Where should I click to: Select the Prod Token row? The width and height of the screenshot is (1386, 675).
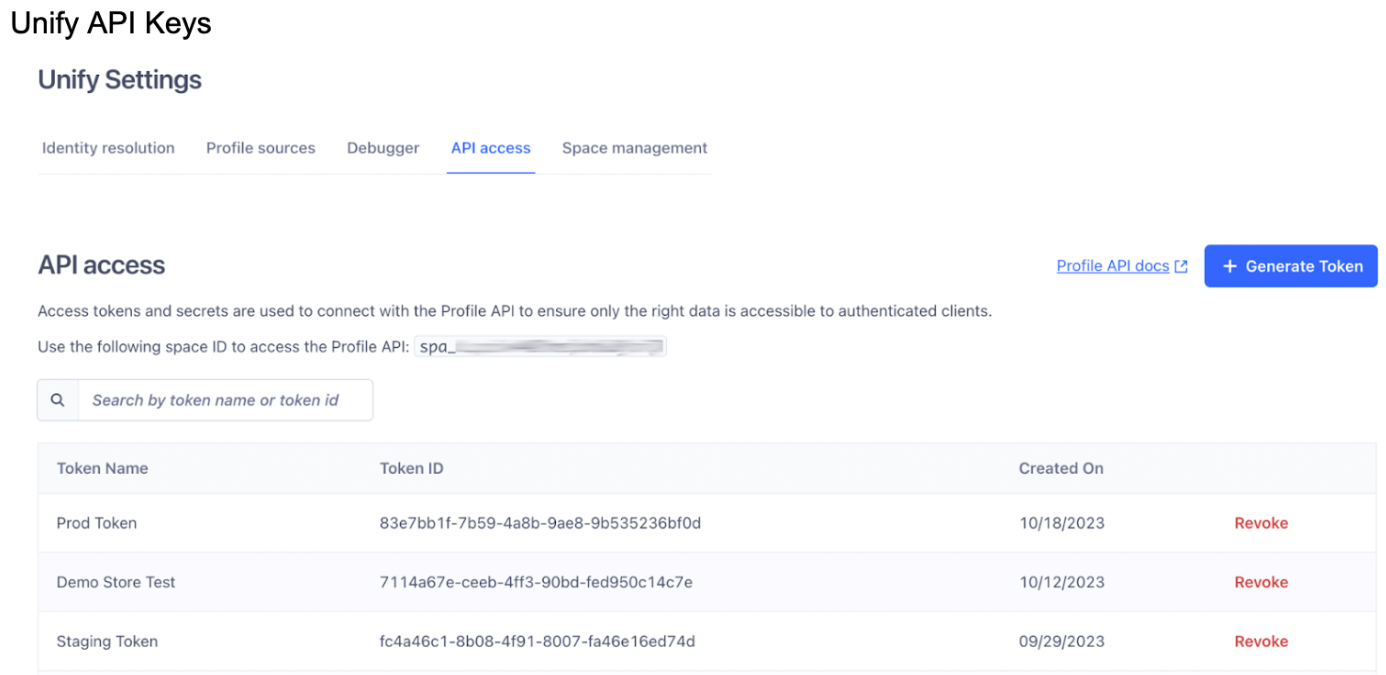coord(97,523)
